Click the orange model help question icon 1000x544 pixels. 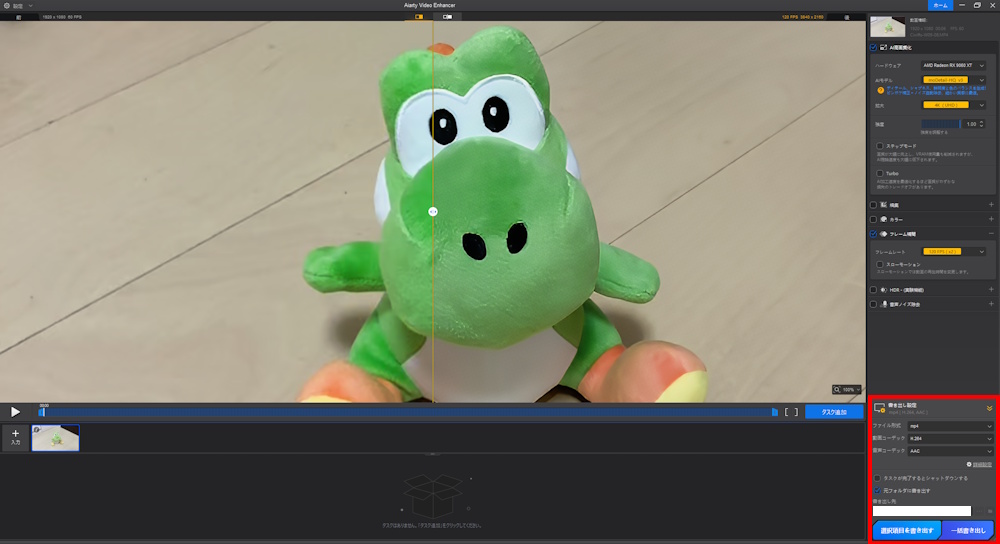pos(881,91)
